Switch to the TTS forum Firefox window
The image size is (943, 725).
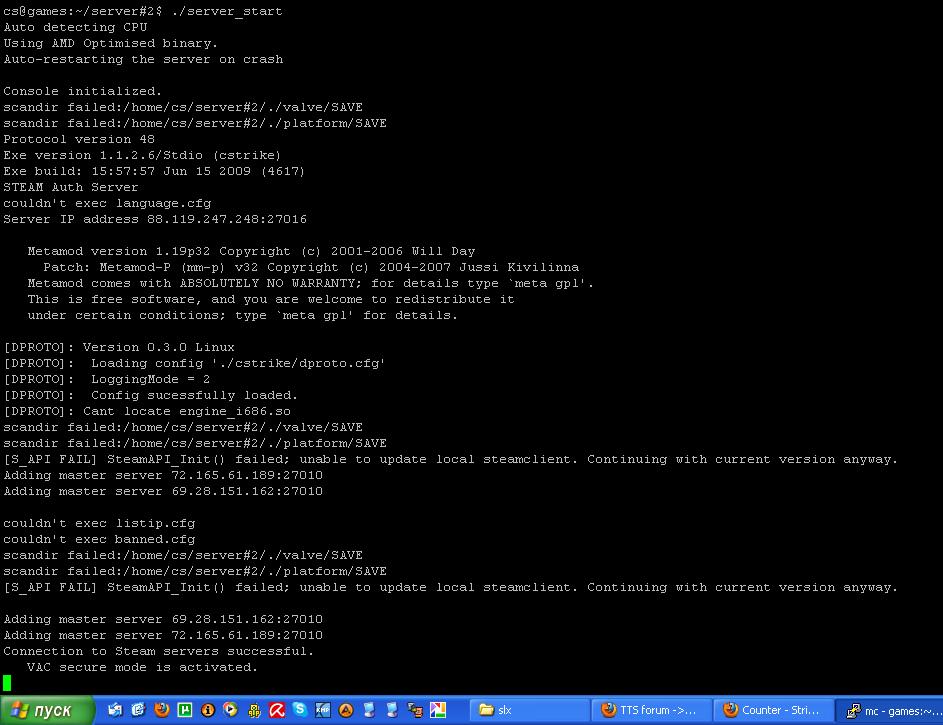pyautogui.click(x=651, y=710)
